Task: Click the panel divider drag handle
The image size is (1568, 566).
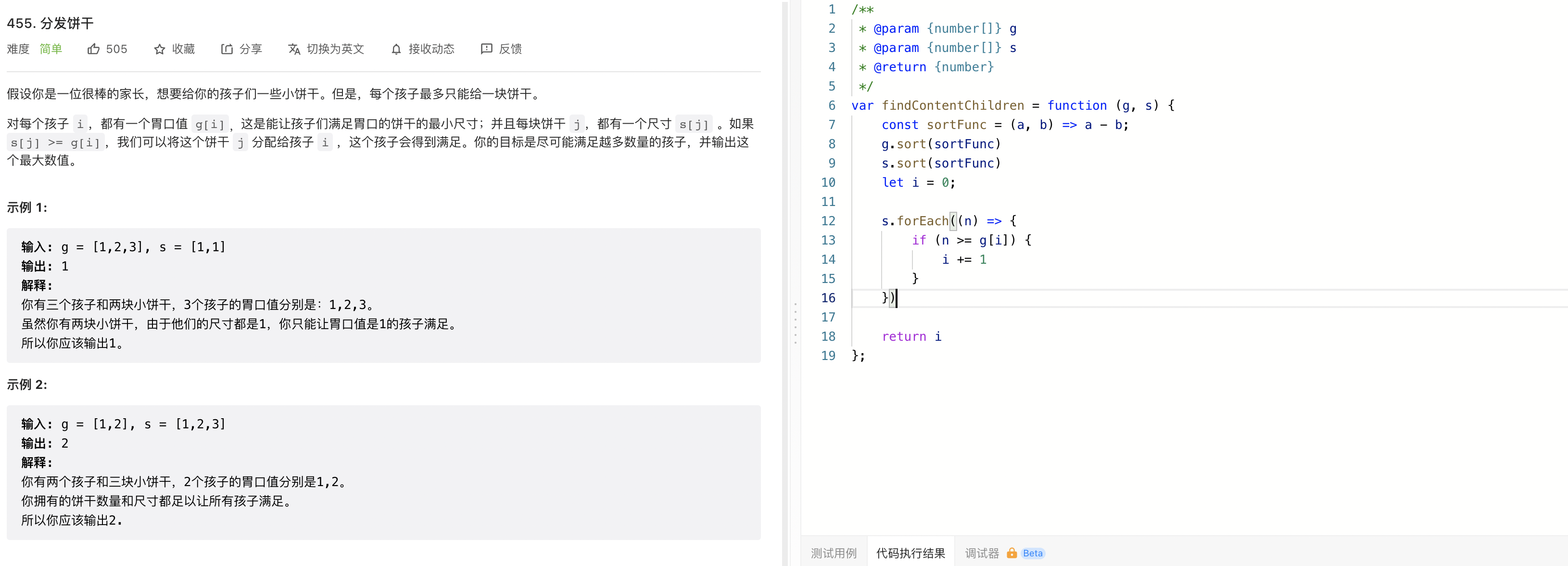Action: pos(795,323)
